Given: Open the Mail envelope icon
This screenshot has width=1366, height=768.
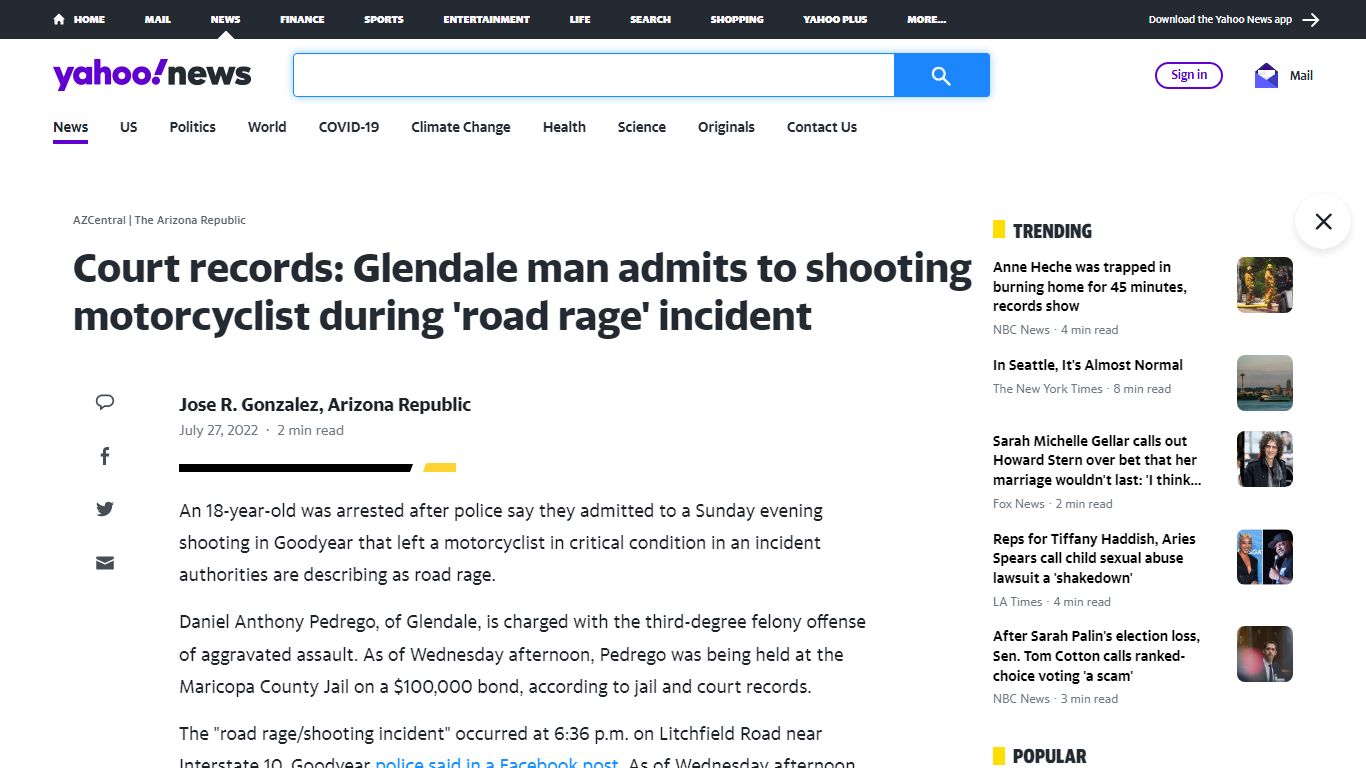Looking at the screenshot, I should coord(1266,76).
